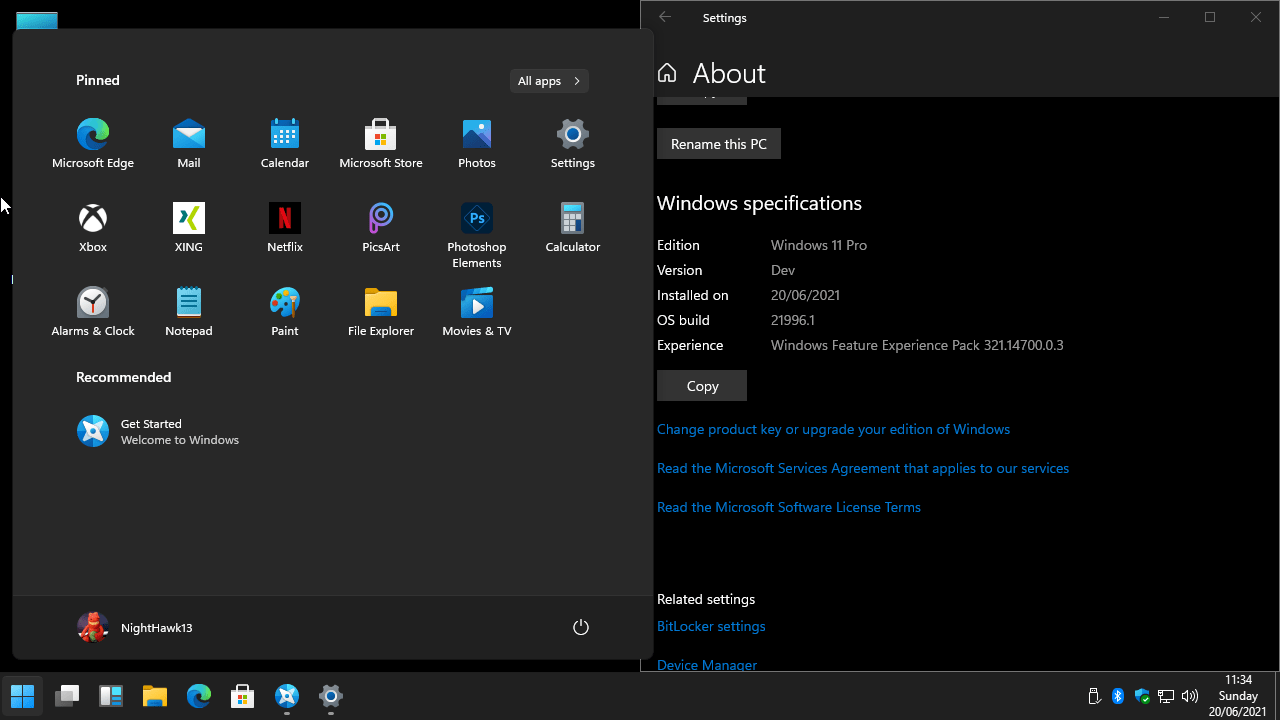Click Safely Remove Hardware tray icon
This screenshot has height=720, width=1280.
point(1094,696)
